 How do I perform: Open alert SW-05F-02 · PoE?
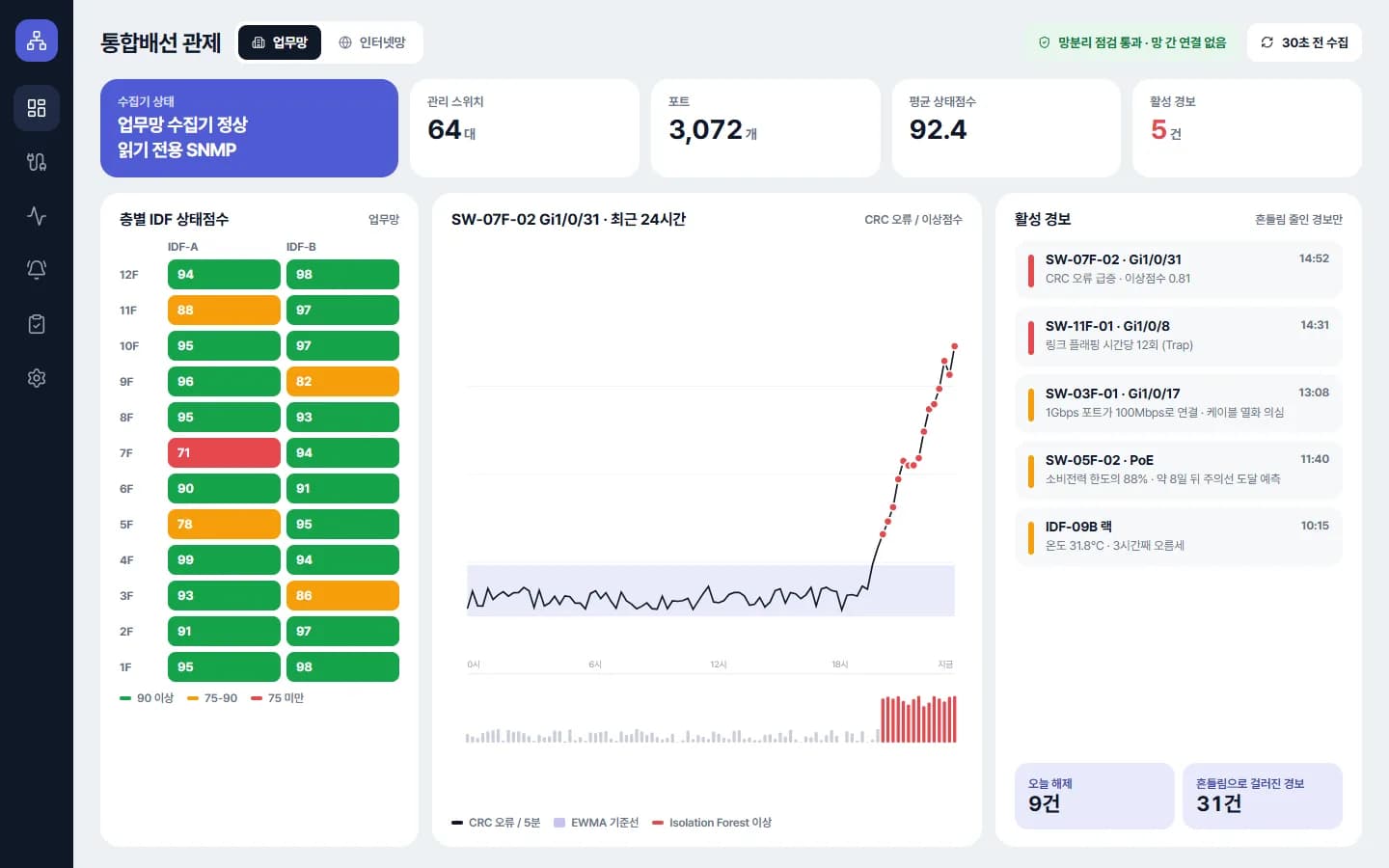pos(1179,470)
